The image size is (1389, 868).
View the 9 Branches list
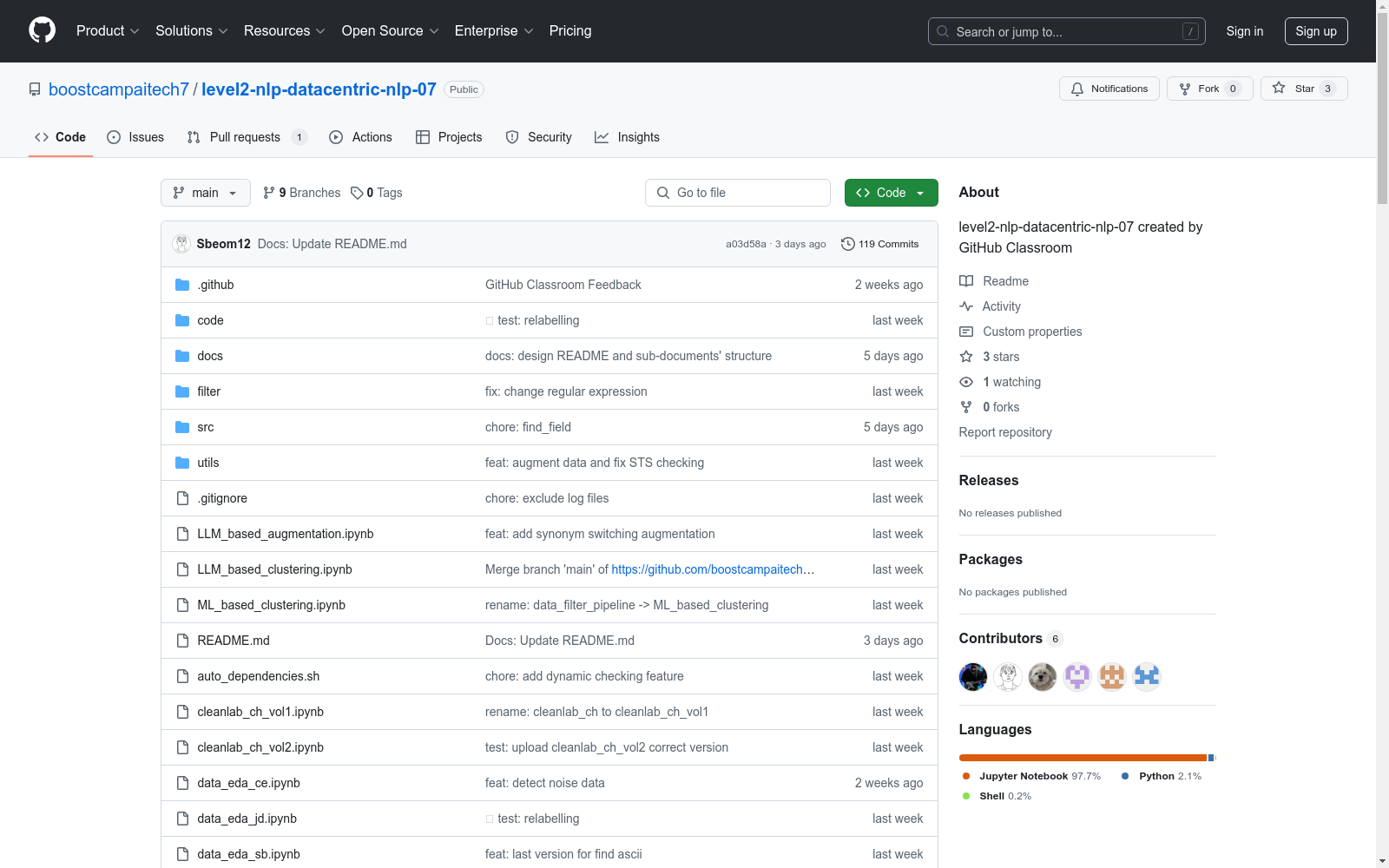[302, 193]
